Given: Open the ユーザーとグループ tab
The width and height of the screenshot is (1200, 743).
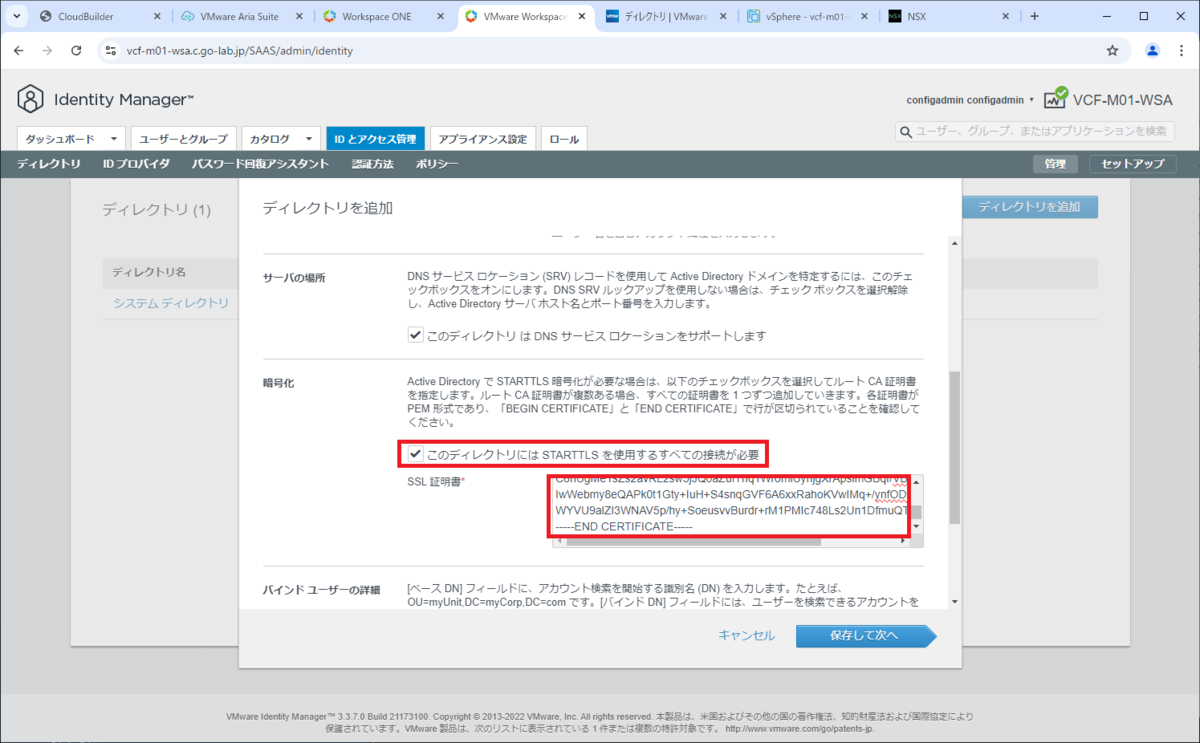Looking at the screenshot, I should (x=183, y=139).
